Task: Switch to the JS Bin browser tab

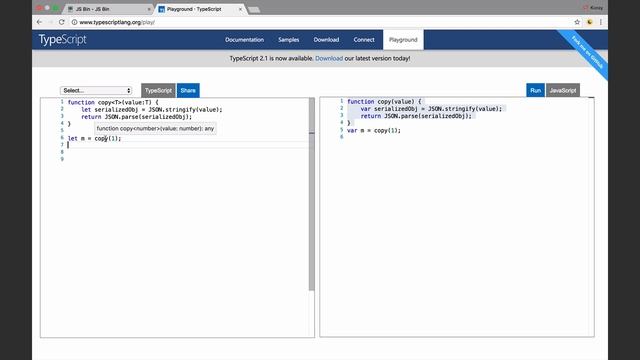Action: pyautogui.click(x=108, y=9)
